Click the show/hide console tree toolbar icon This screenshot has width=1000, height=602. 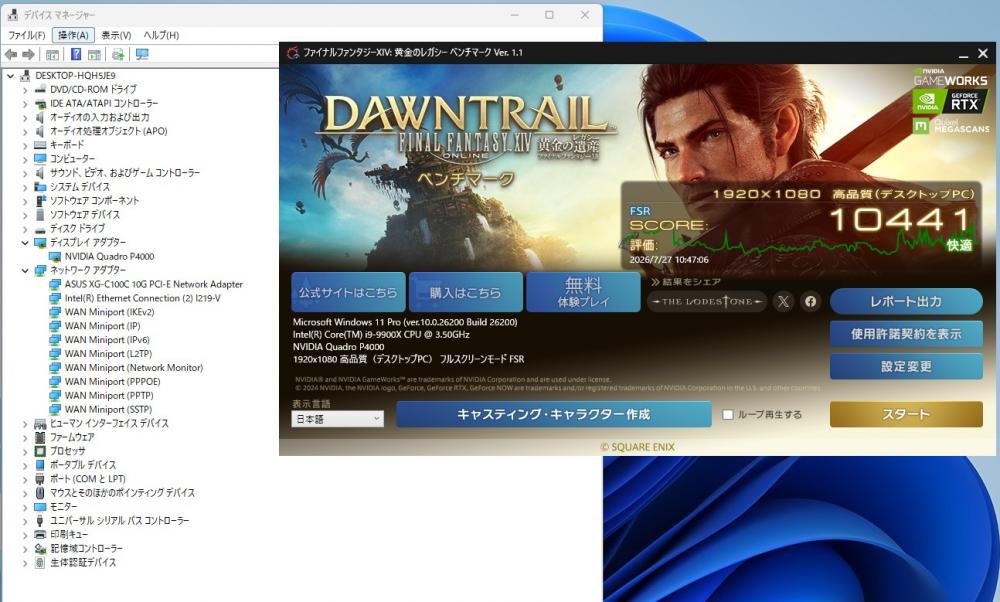tap(52, 55)
